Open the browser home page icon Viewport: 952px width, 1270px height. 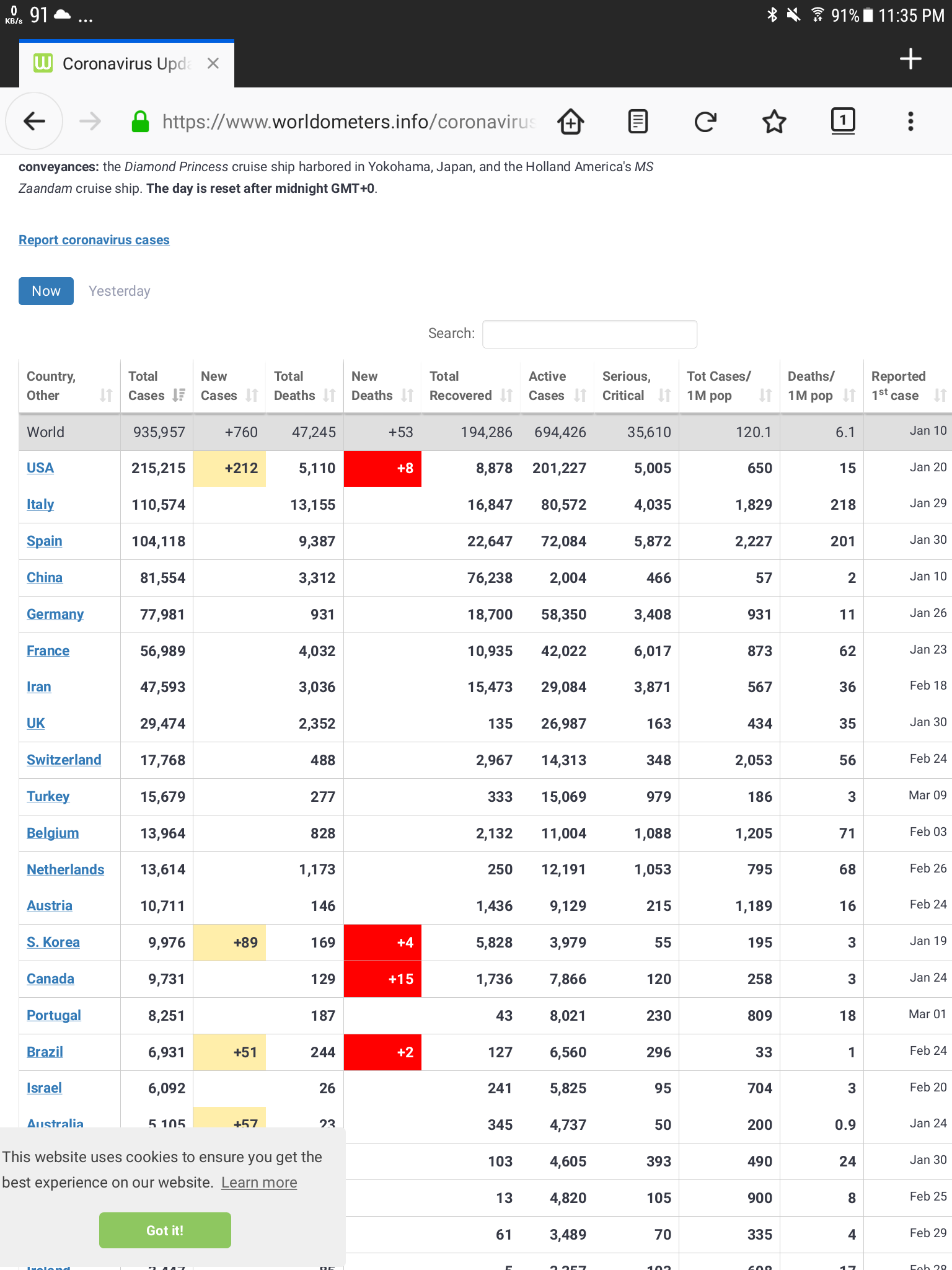click(570, 121)
